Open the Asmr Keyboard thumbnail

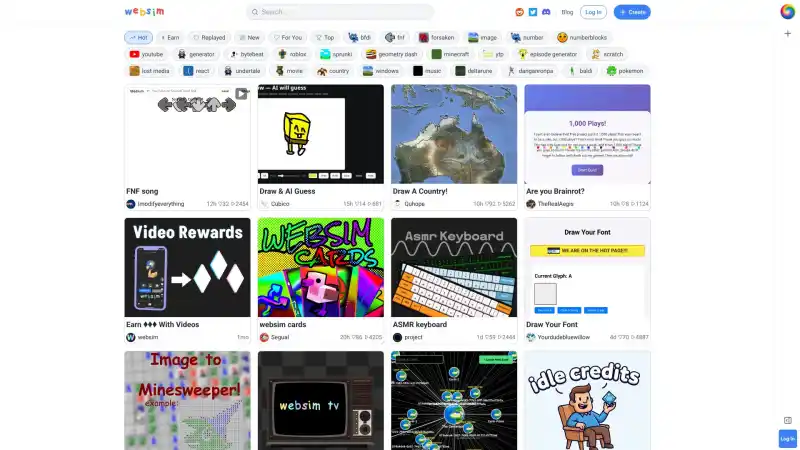pos(454,267)
